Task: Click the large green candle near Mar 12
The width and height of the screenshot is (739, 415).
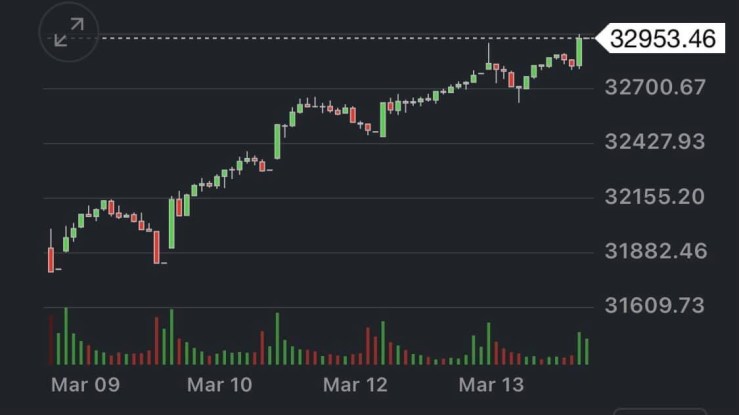Action: [383, 118]
